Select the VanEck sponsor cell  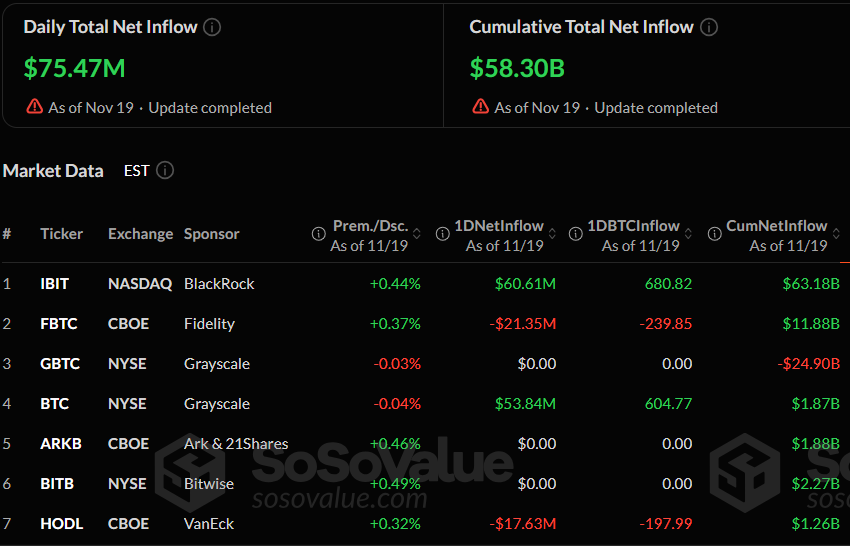click(x=209, y=524)
